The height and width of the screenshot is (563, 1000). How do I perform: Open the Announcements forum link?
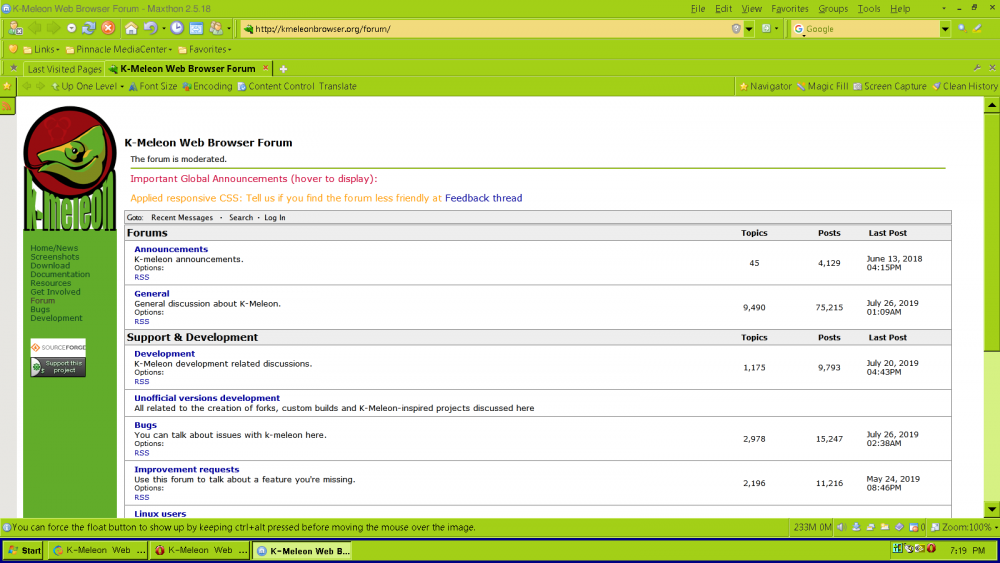171,249
